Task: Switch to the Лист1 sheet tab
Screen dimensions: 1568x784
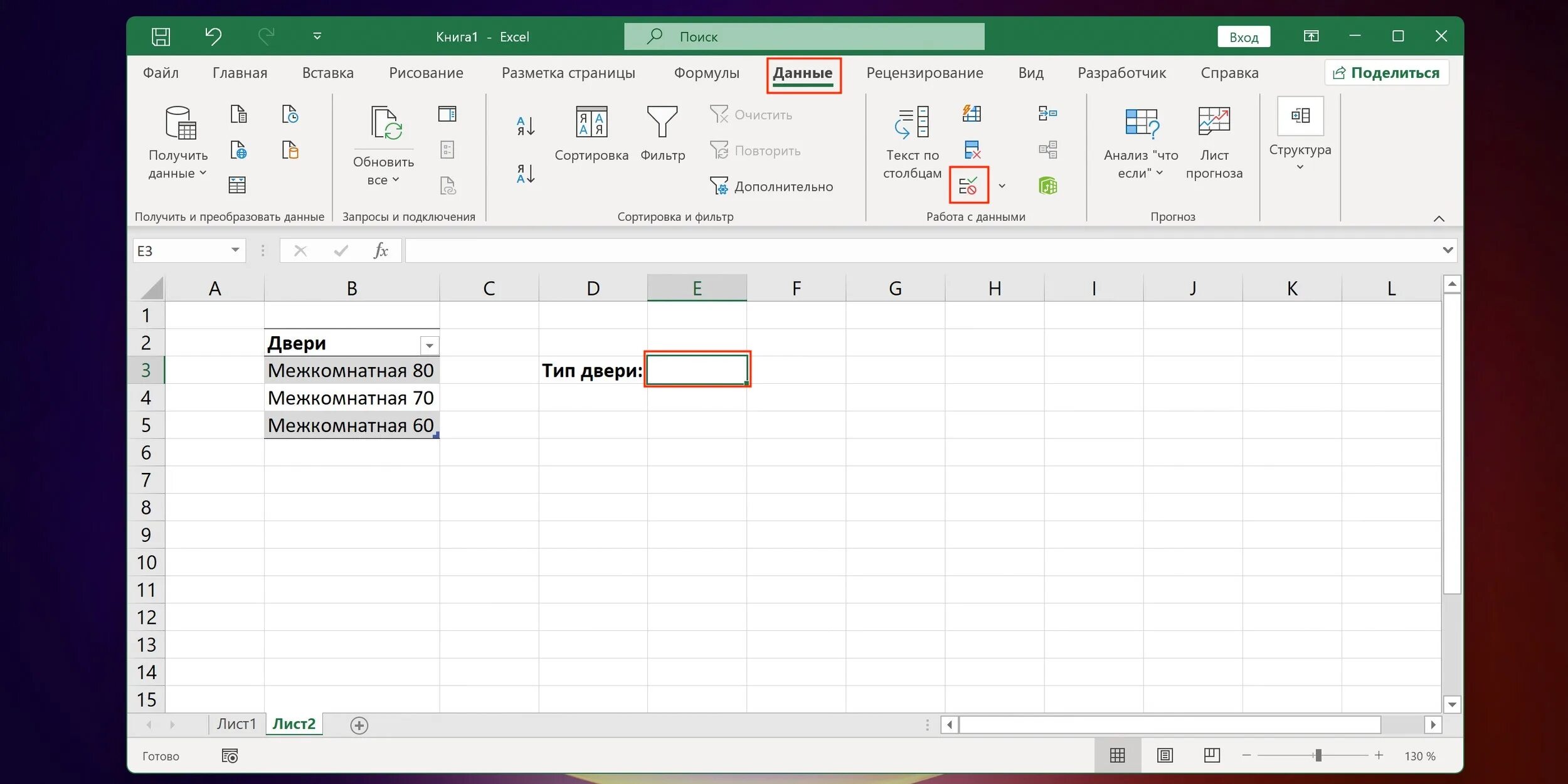Action: coord(236,724)
